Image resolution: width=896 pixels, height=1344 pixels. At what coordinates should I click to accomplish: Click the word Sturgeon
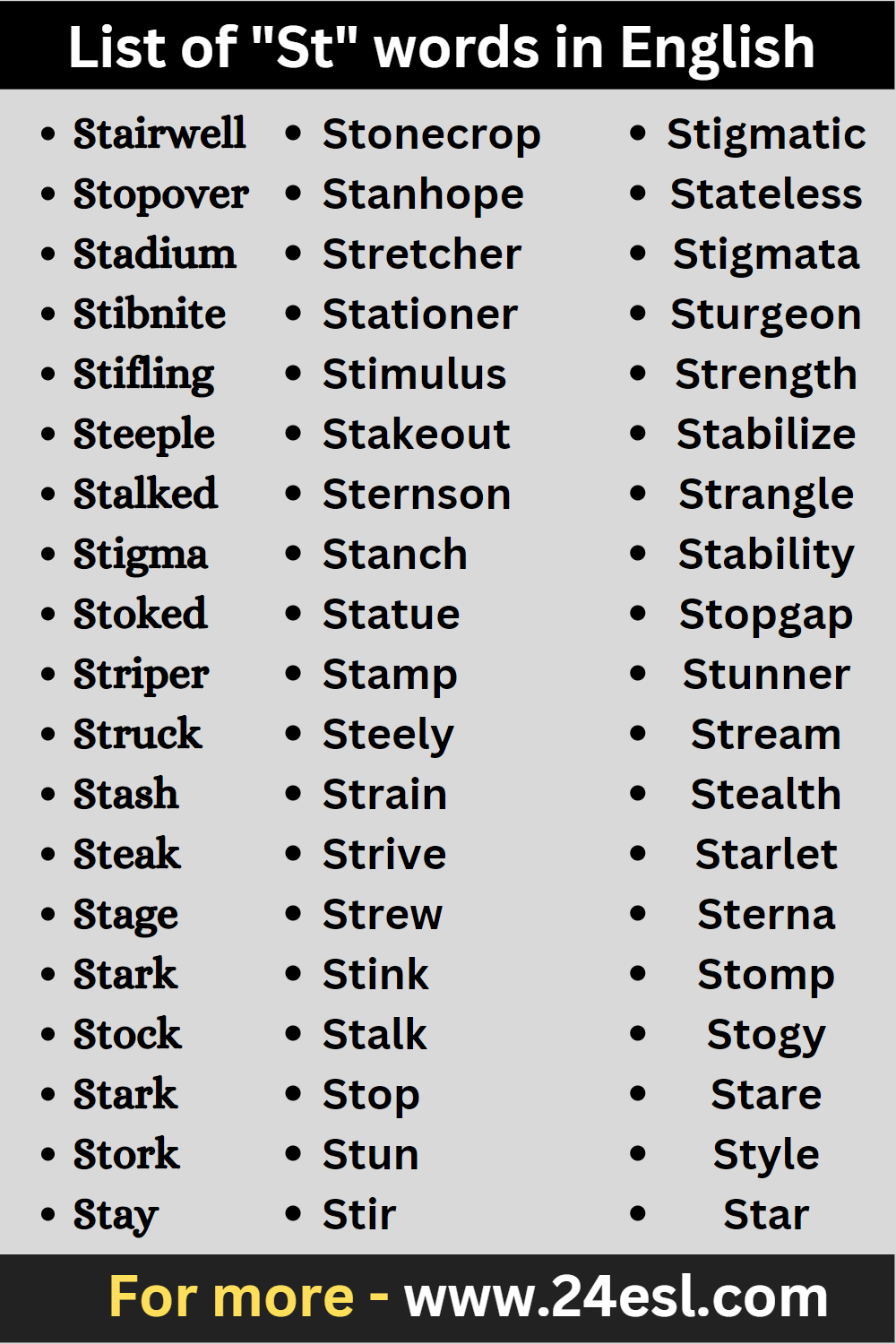[x=766, y=314]
